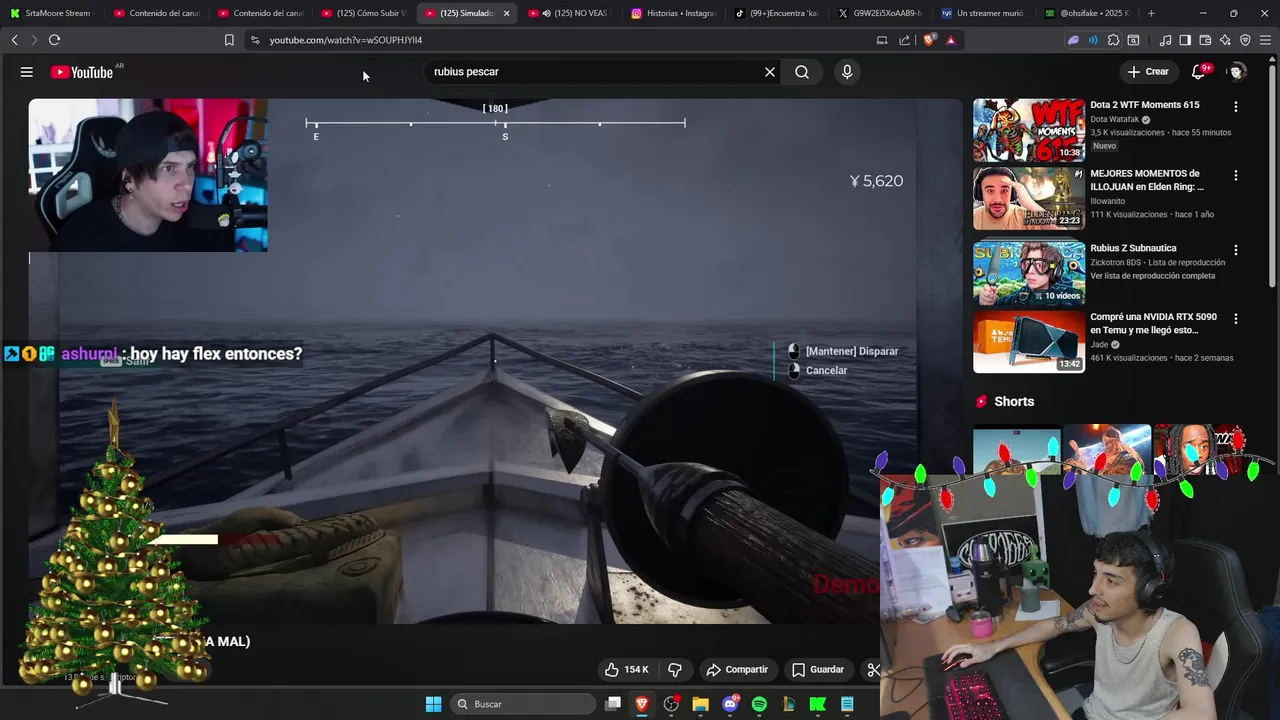Image resolution: width=1280 pixels, height=720 pixels.
Task: Open Spotify from taskbar
Action: click(759, 704)
